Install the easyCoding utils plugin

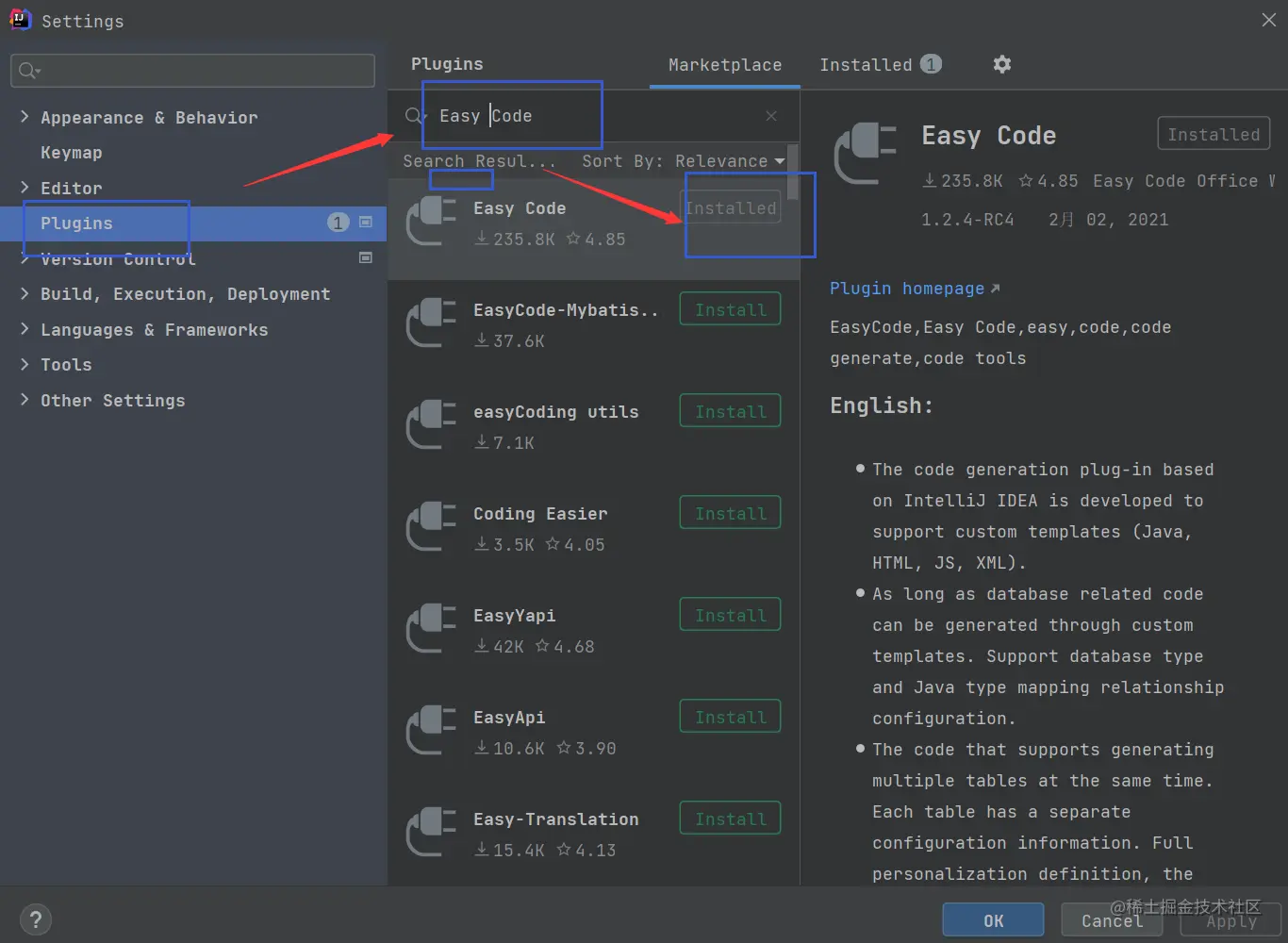point(731,412)
